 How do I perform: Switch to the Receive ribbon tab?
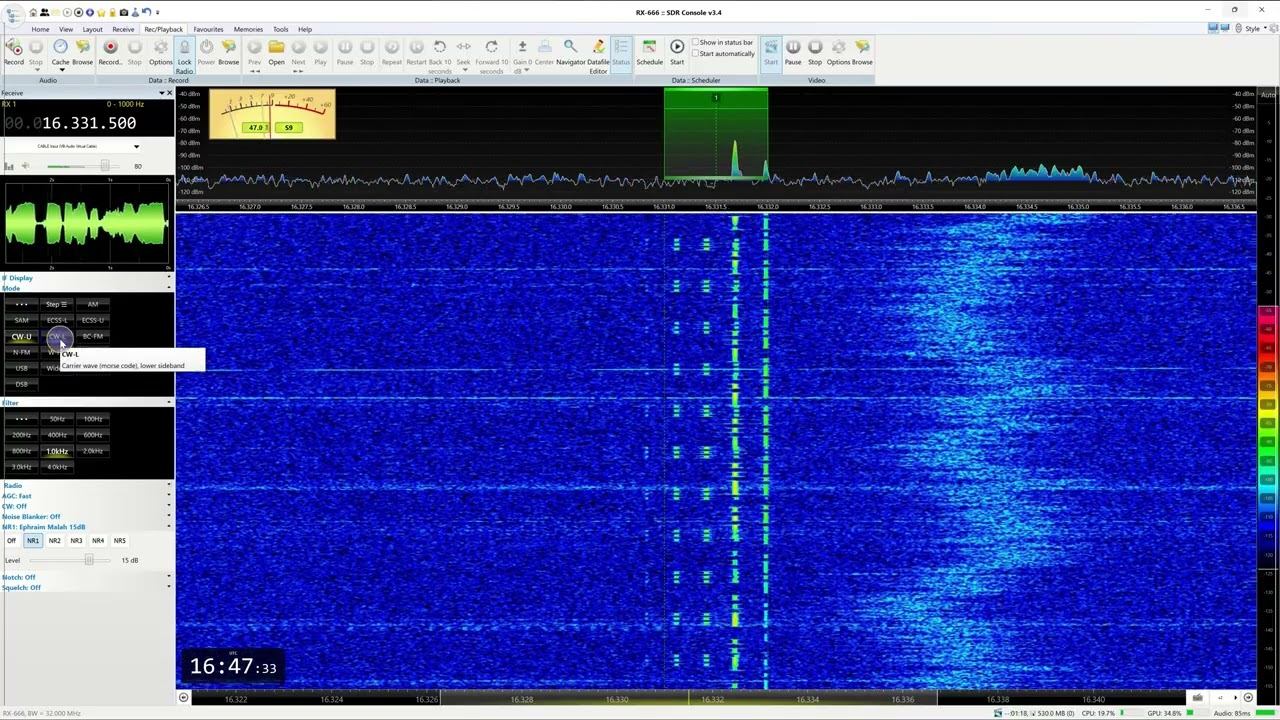click(123, 29)
